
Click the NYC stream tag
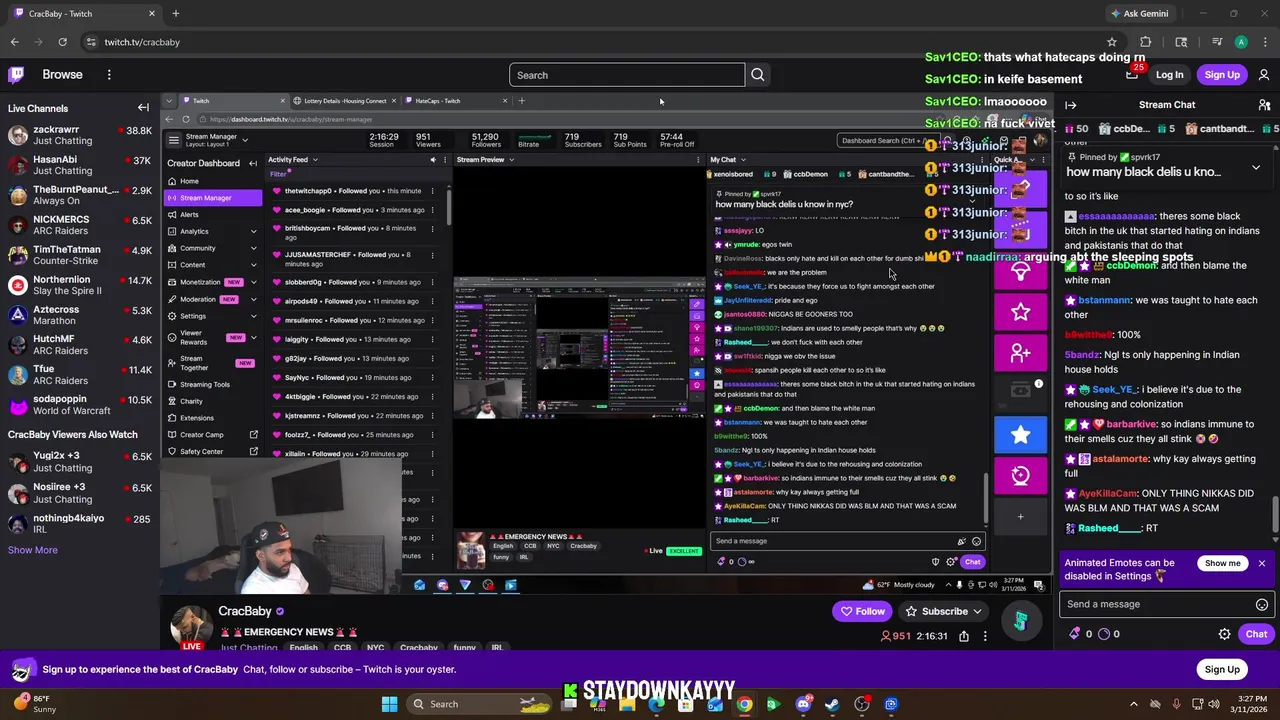(375, 648)
